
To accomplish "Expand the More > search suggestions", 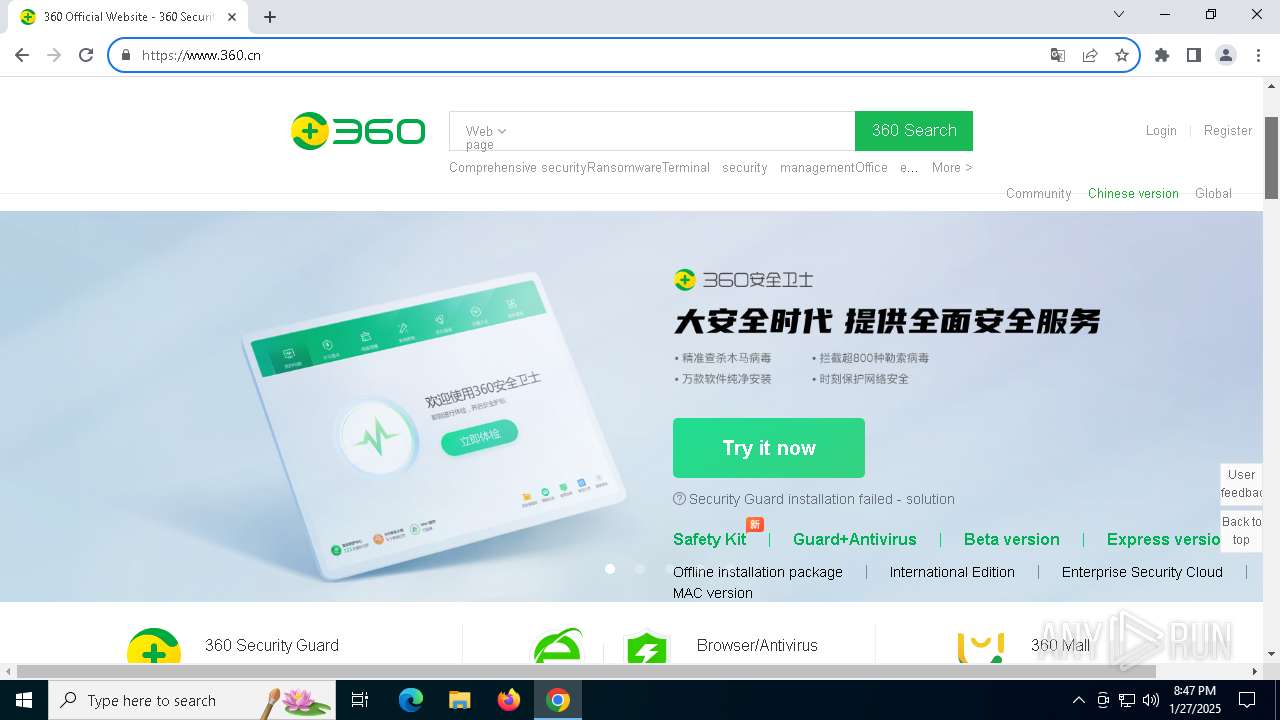I will (x=952, y=167).
